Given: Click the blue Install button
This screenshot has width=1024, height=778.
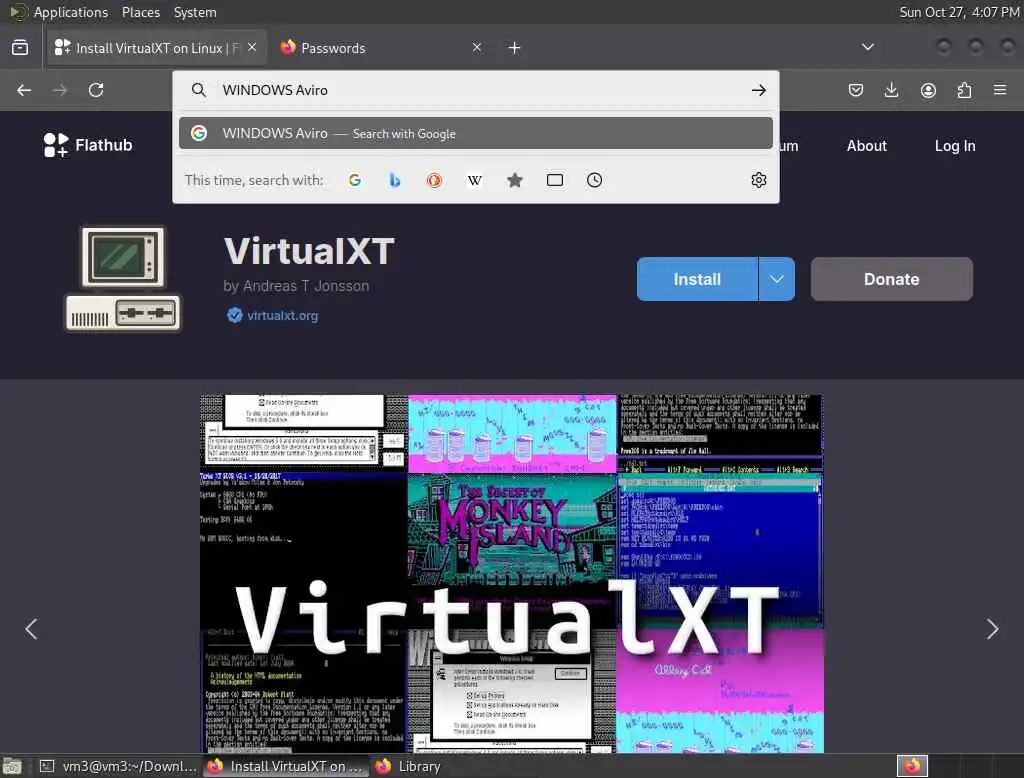Looking at the screenshot, I should pyautogui.click(x=697, y=279).
